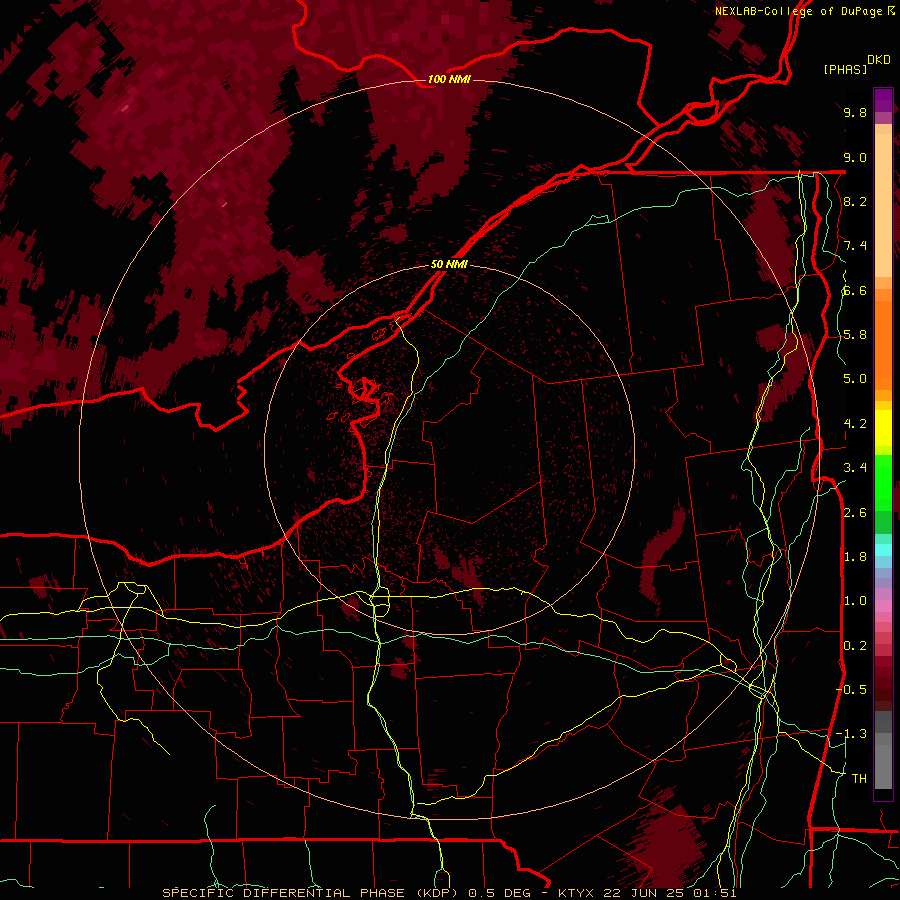Click the 5.0 legend value
This screenshot has height=900, width=900.
coord(855,379)
